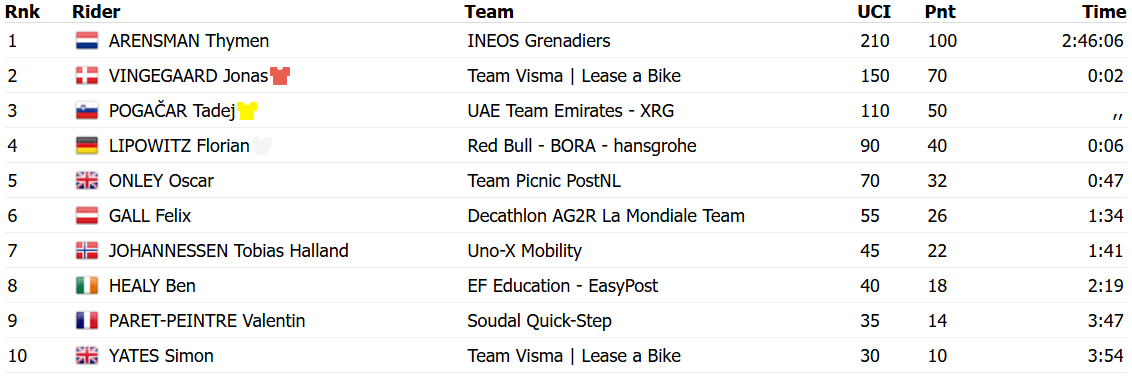The image size is (1132, 376).
Task: Sort results by the Pnt column header
Action: 940,12
